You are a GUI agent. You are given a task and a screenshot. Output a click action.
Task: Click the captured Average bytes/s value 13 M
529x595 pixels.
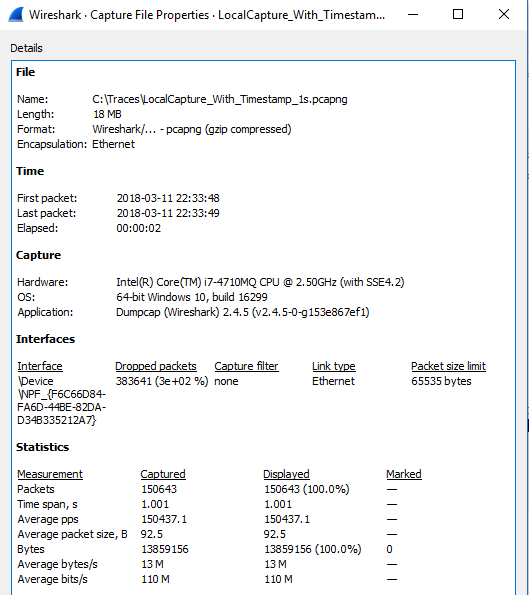tap(153, 564)
